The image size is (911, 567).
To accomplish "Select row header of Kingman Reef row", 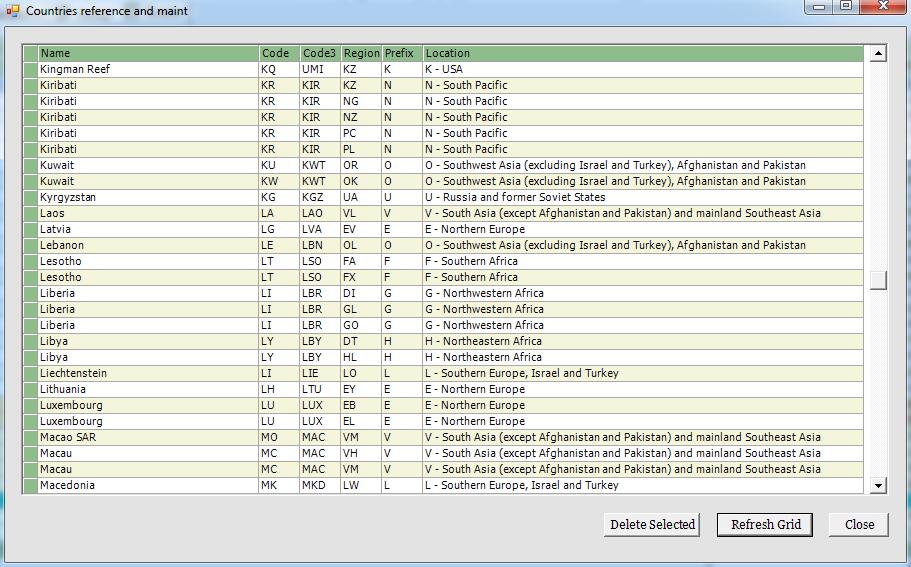I will [30, 69].
